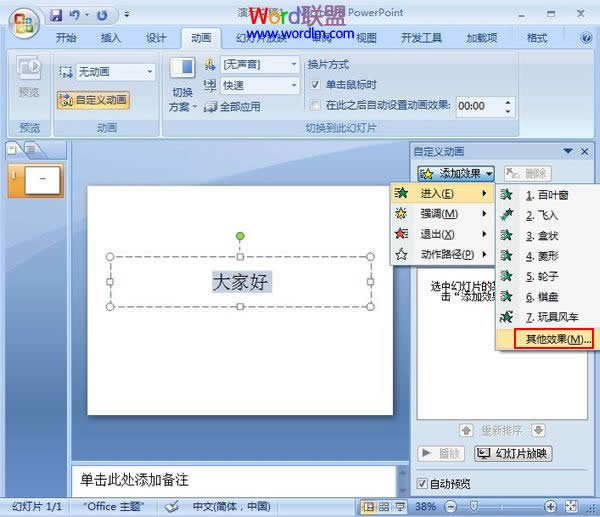Start slide show from status bar
Screen dimensions: 600x517
(x=400, y=507)
